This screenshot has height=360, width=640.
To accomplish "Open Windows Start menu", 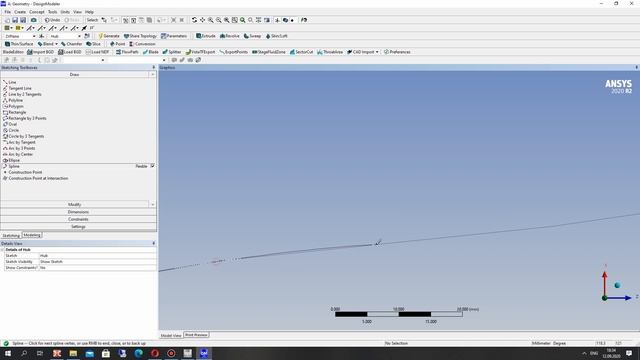I will (x=8, y=353).
